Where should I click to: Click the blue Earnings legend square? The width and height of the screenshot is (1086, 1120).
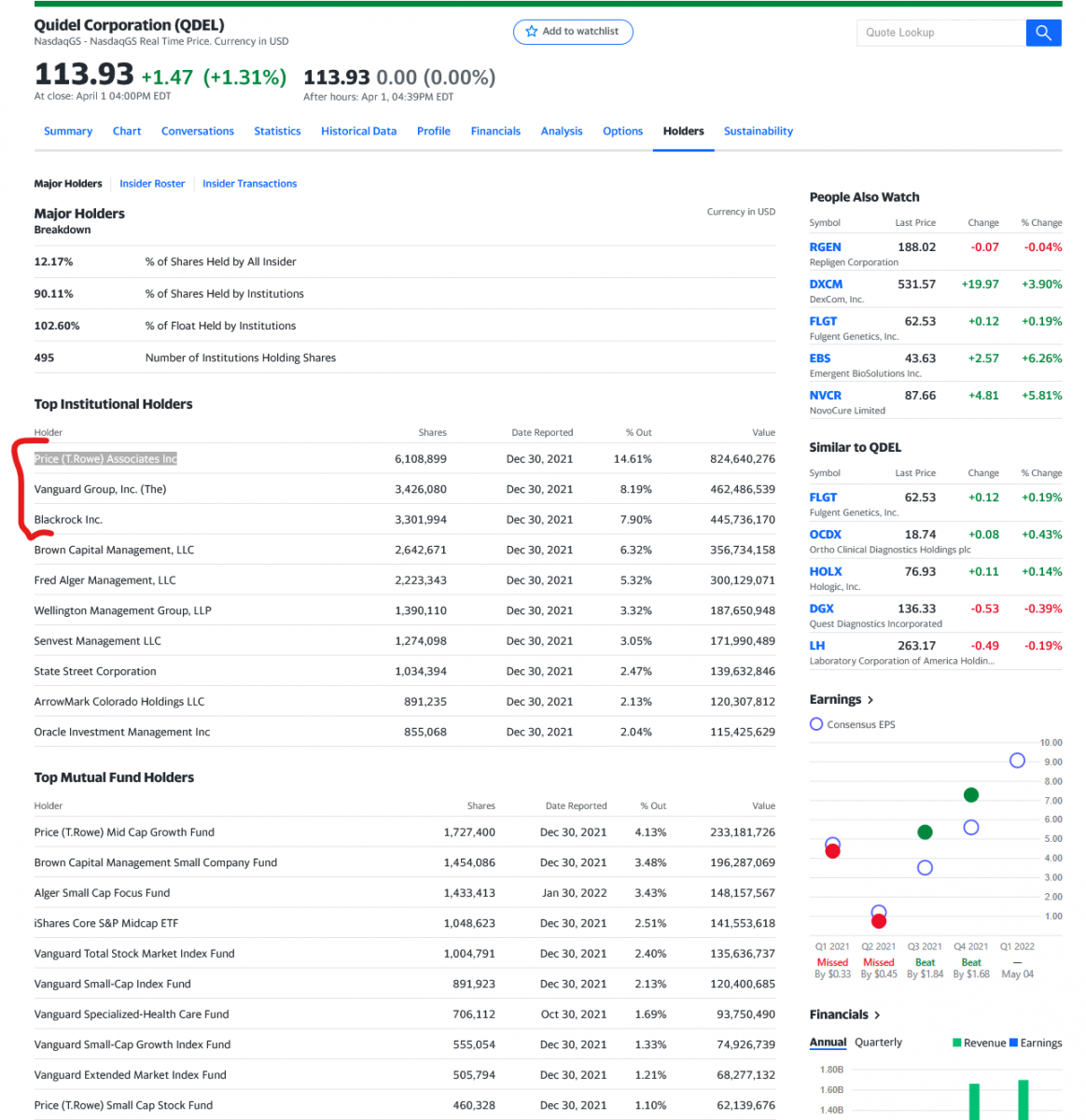point(1013,1043)
